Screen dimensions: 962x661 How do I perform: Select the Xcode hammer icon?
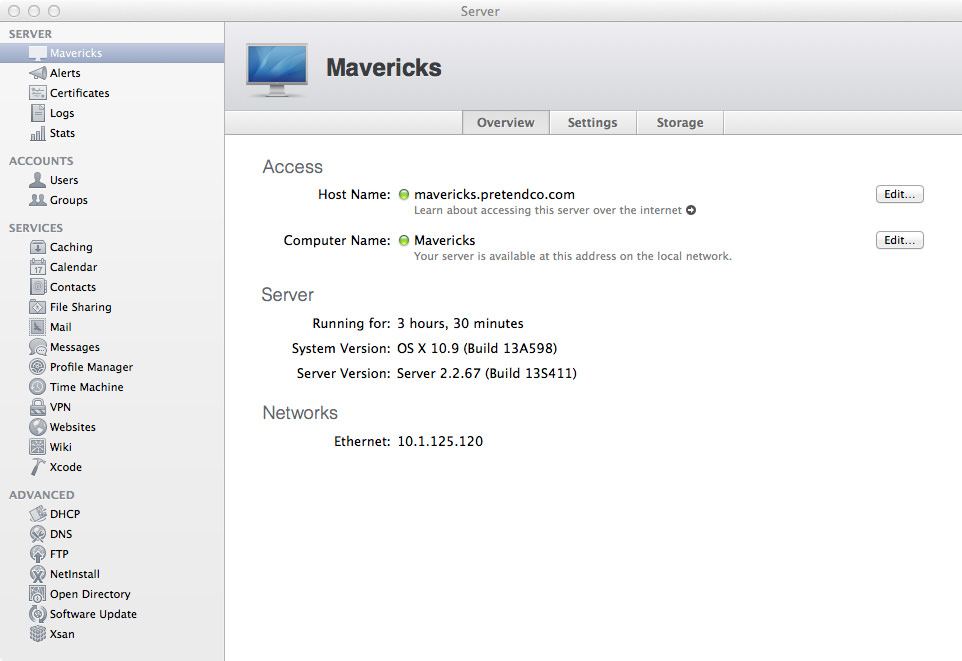pyautogui.click(x=37, y=467)
